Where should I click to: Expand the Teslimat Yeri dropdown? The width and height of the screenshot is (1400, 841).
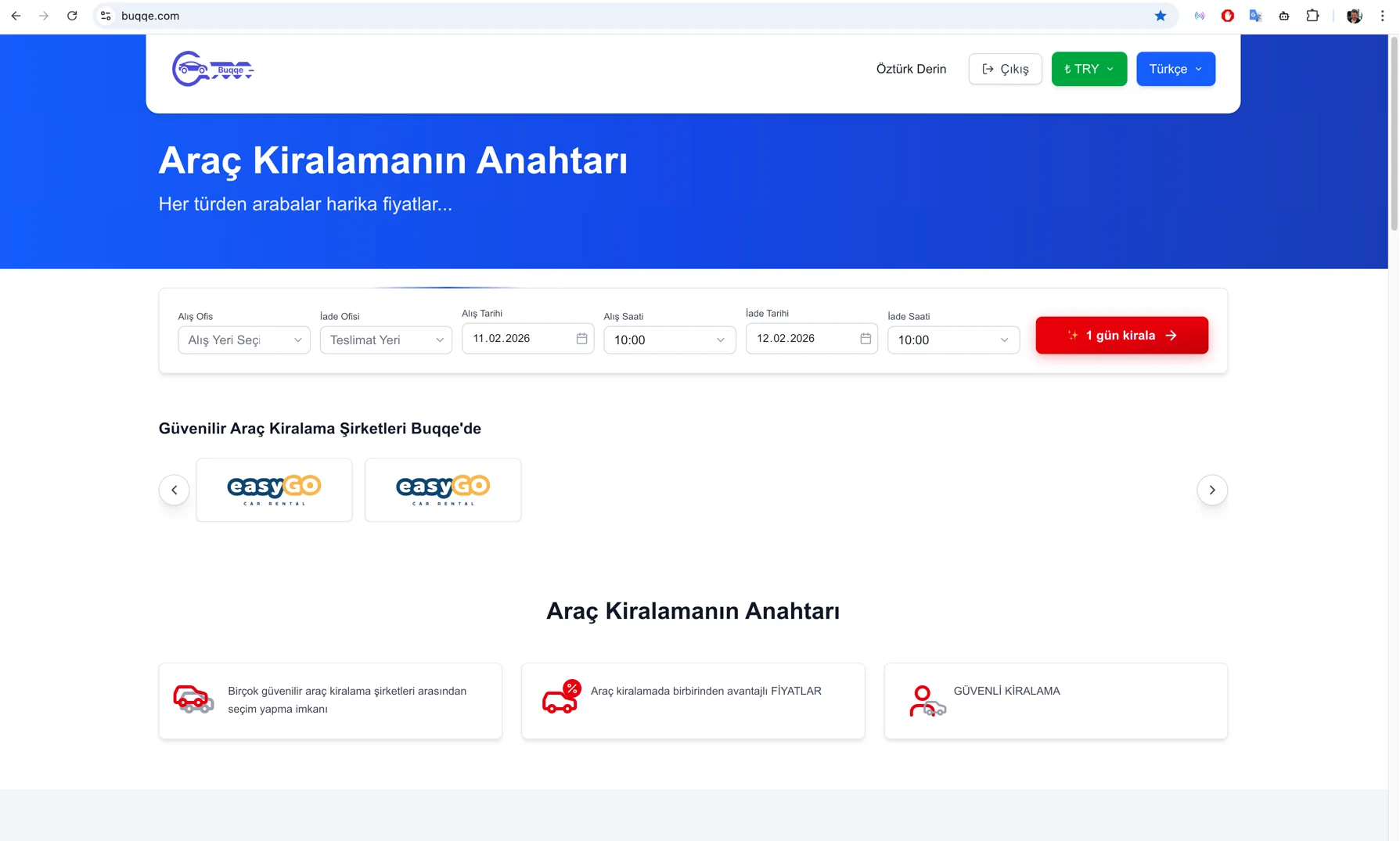[x=386, y=340]
